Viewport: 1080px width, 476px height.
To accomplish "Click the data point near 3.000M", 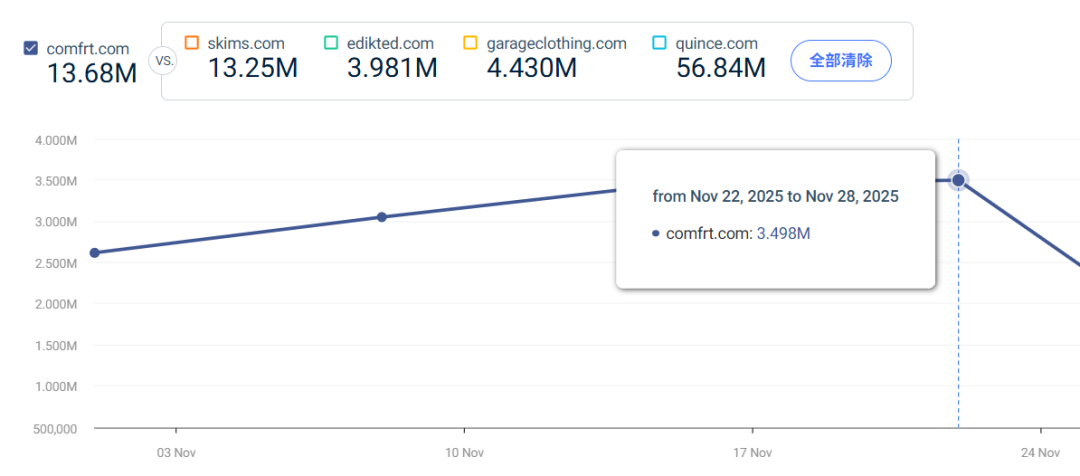I will pos(381,217).
